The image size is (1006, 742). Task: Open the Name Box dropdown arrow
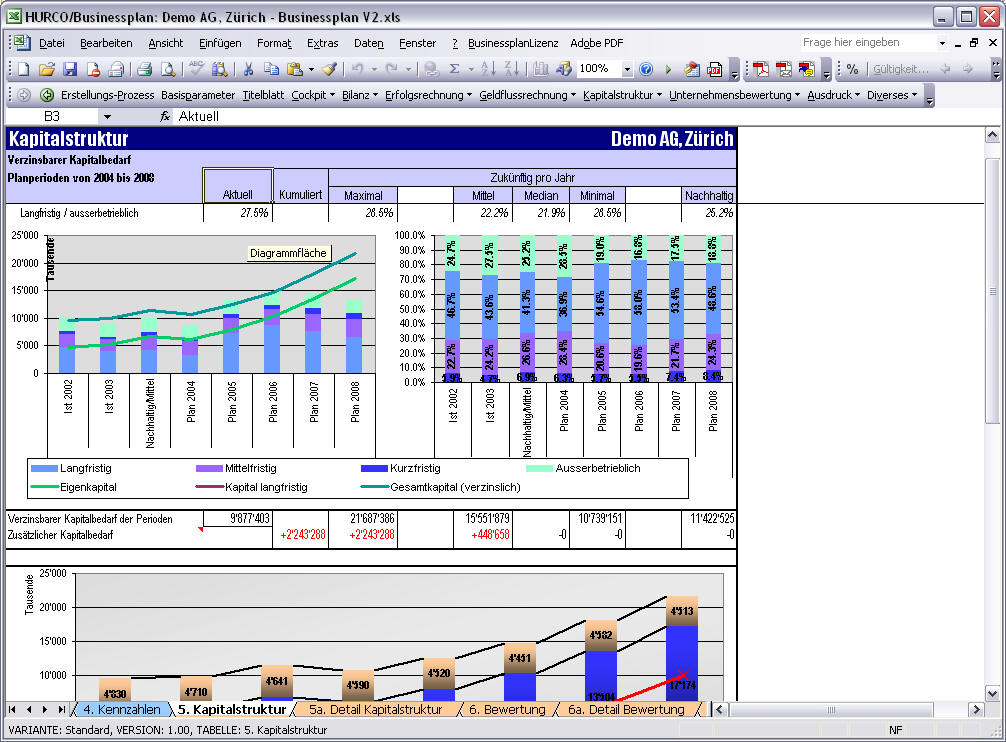107,117
